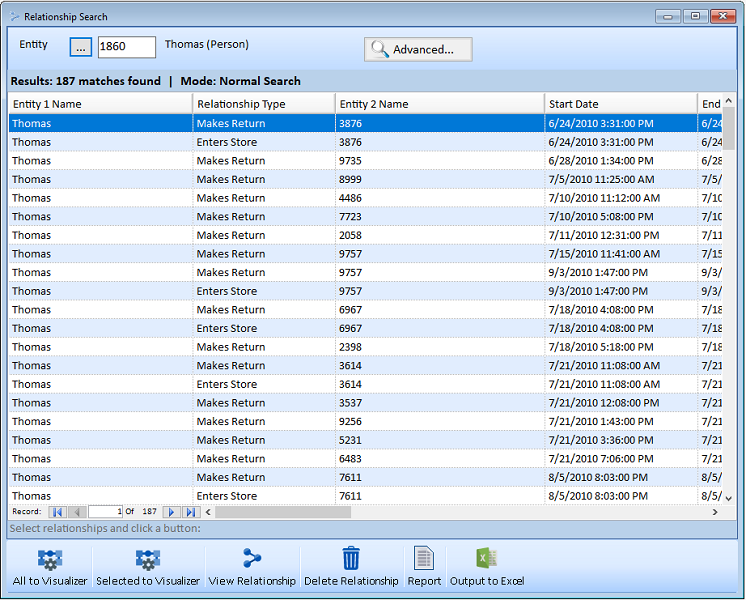Sort by Start Date column header

point(620,104)
